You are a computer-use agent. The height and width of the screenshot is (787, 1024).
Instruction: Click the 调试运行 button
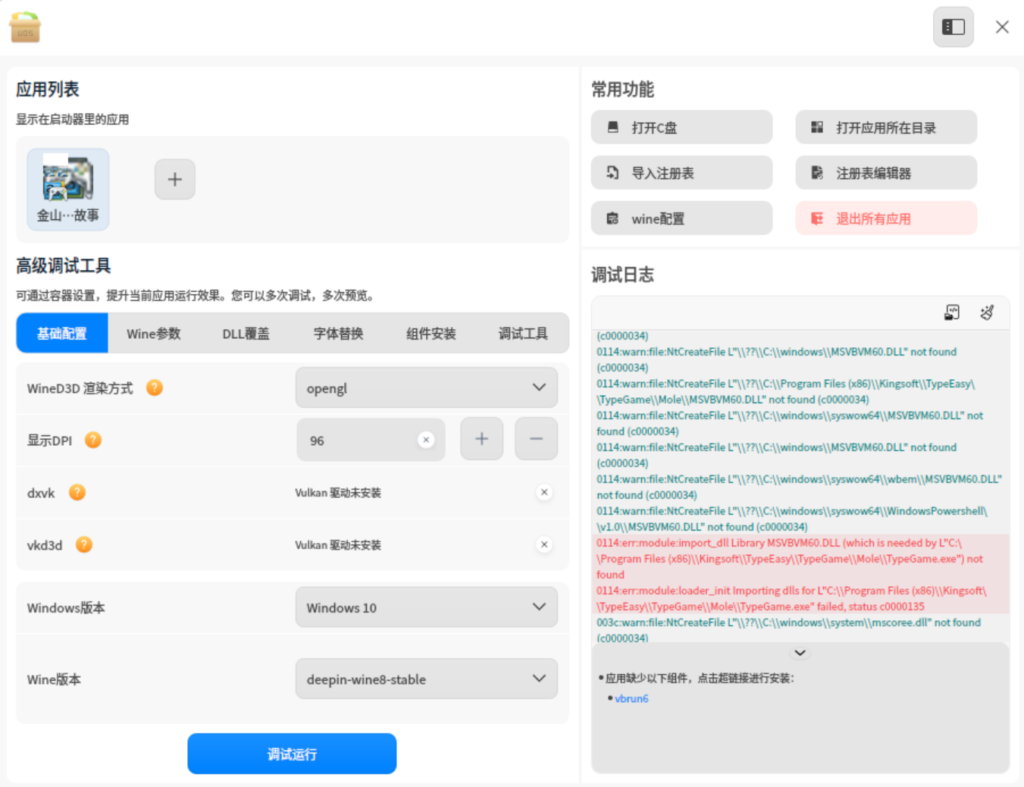point(292,754)
